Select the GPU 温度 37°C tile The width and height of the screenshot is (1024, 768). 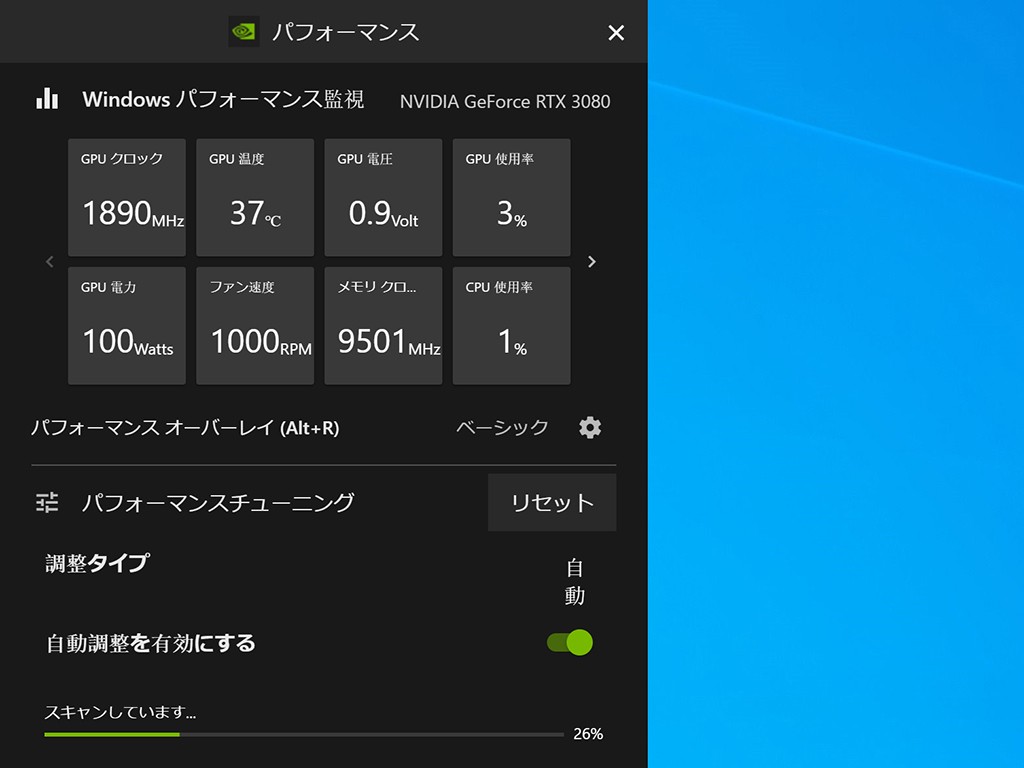255,197
